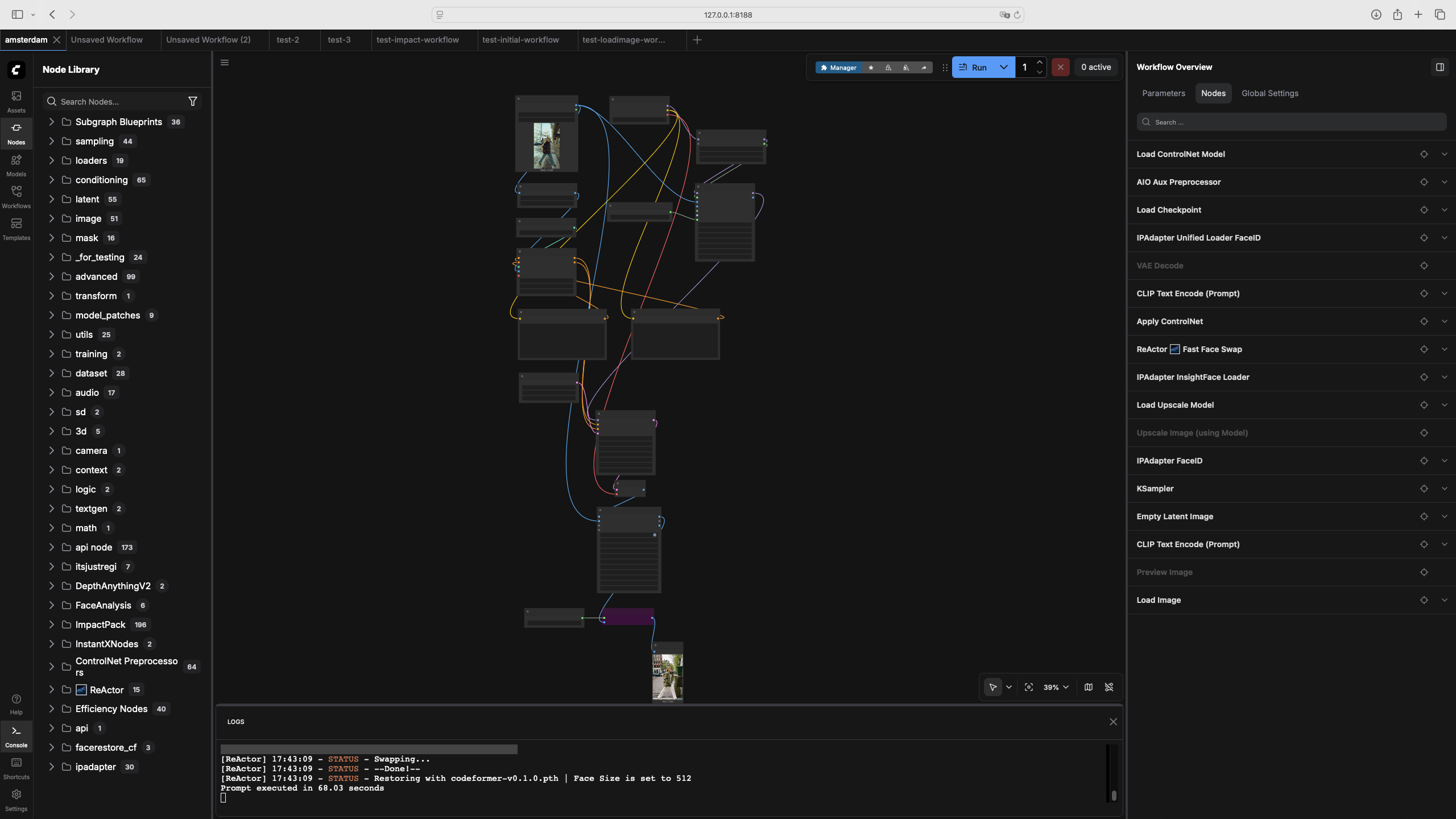Open the Parameters tab in Workflow Overview
Screen dimensions: 1456x819
1164,93
